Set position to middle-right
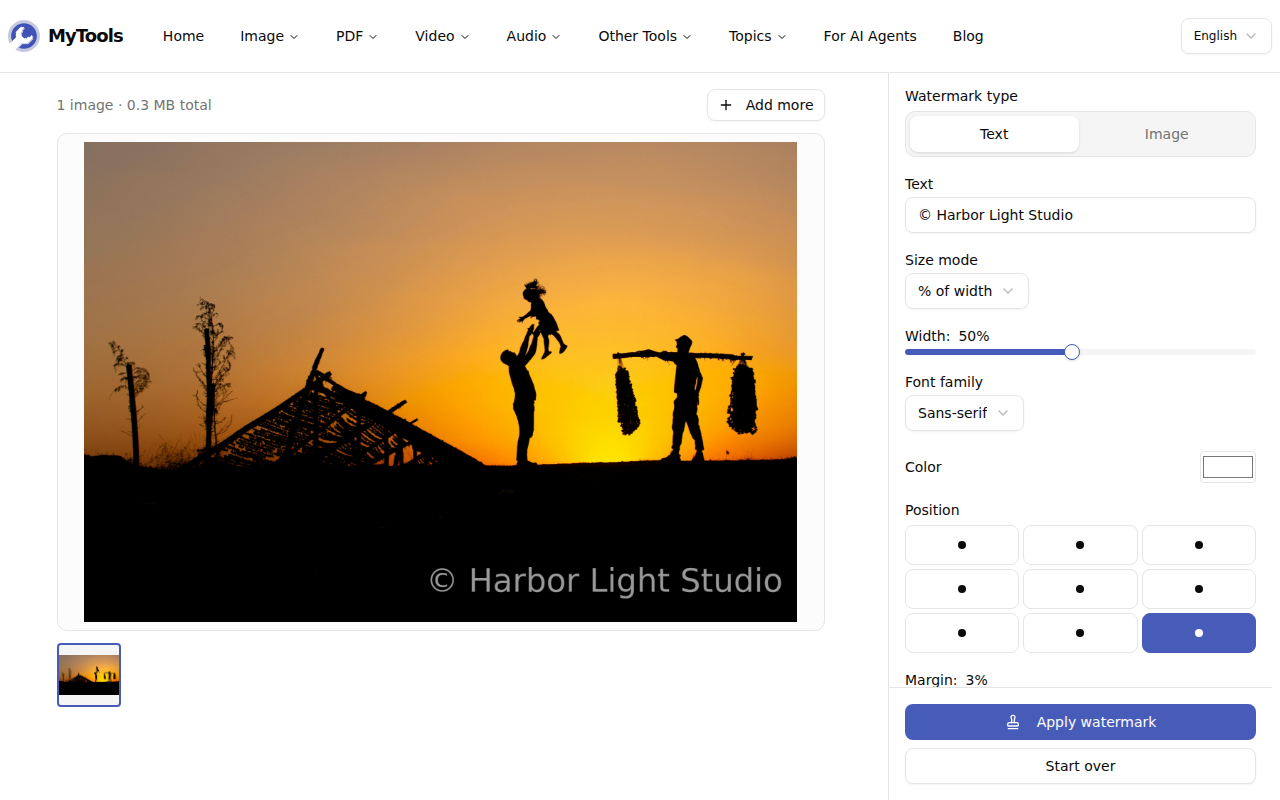The width and height of the screenshot is (1280, 800). pos(1199,589)
